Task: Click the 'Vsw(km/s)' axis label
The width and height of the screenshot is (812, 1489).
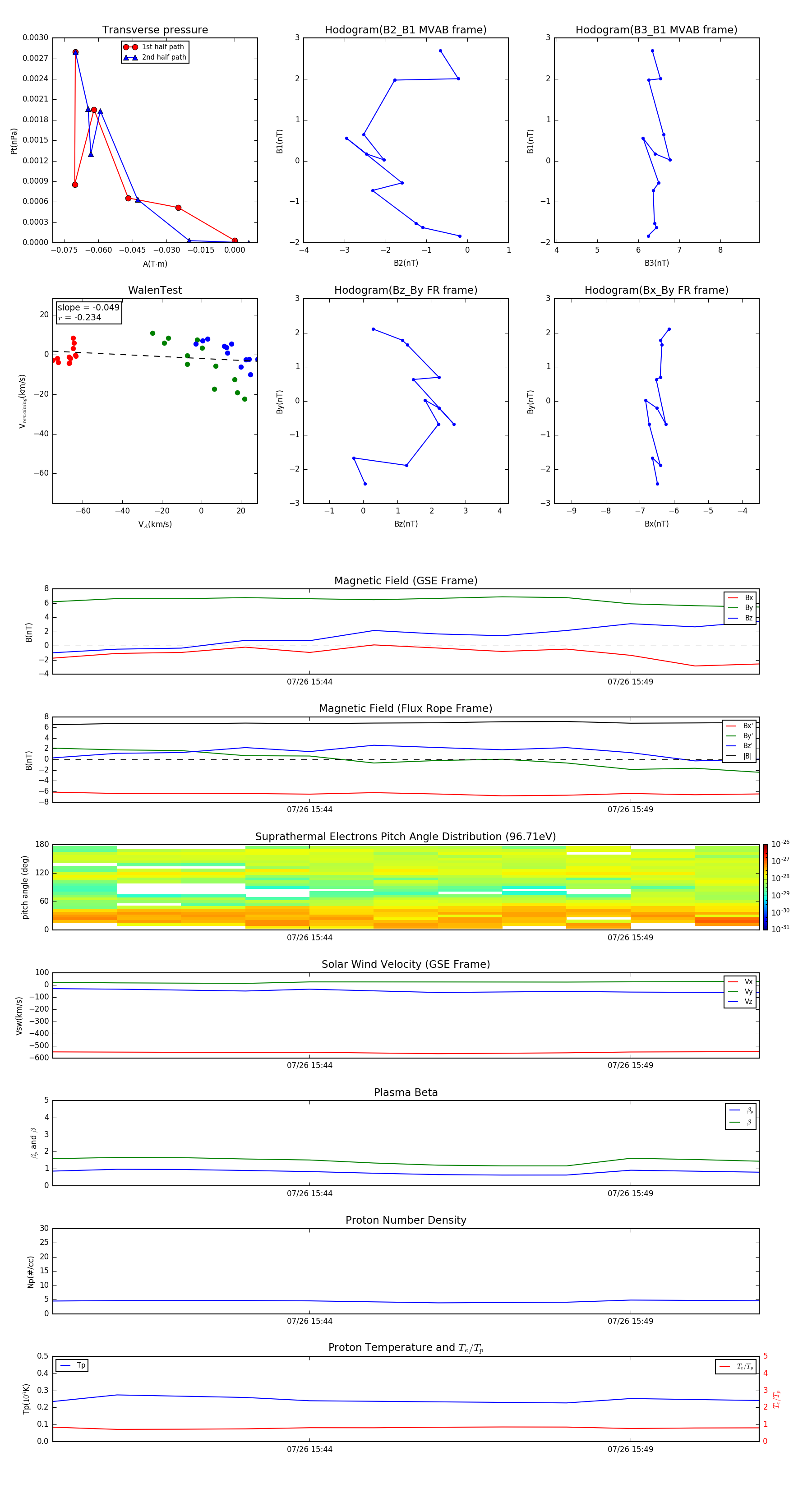Action: tap(19, 1015)
